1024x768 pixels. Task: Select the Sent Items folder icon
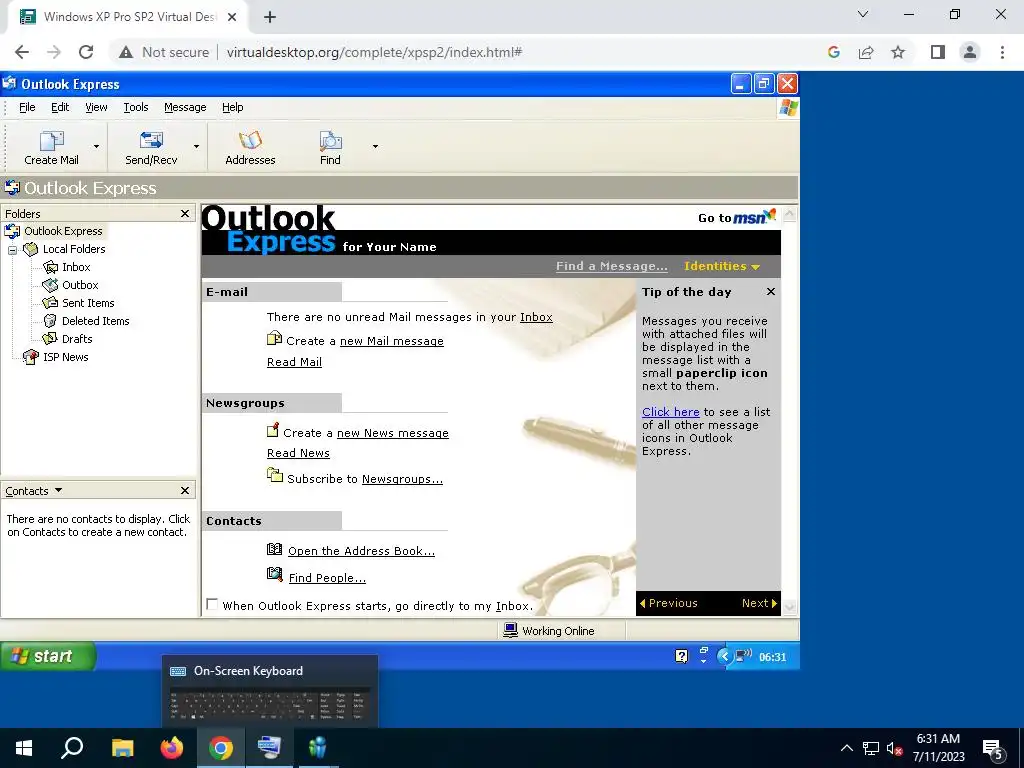[x=50, y=303]
